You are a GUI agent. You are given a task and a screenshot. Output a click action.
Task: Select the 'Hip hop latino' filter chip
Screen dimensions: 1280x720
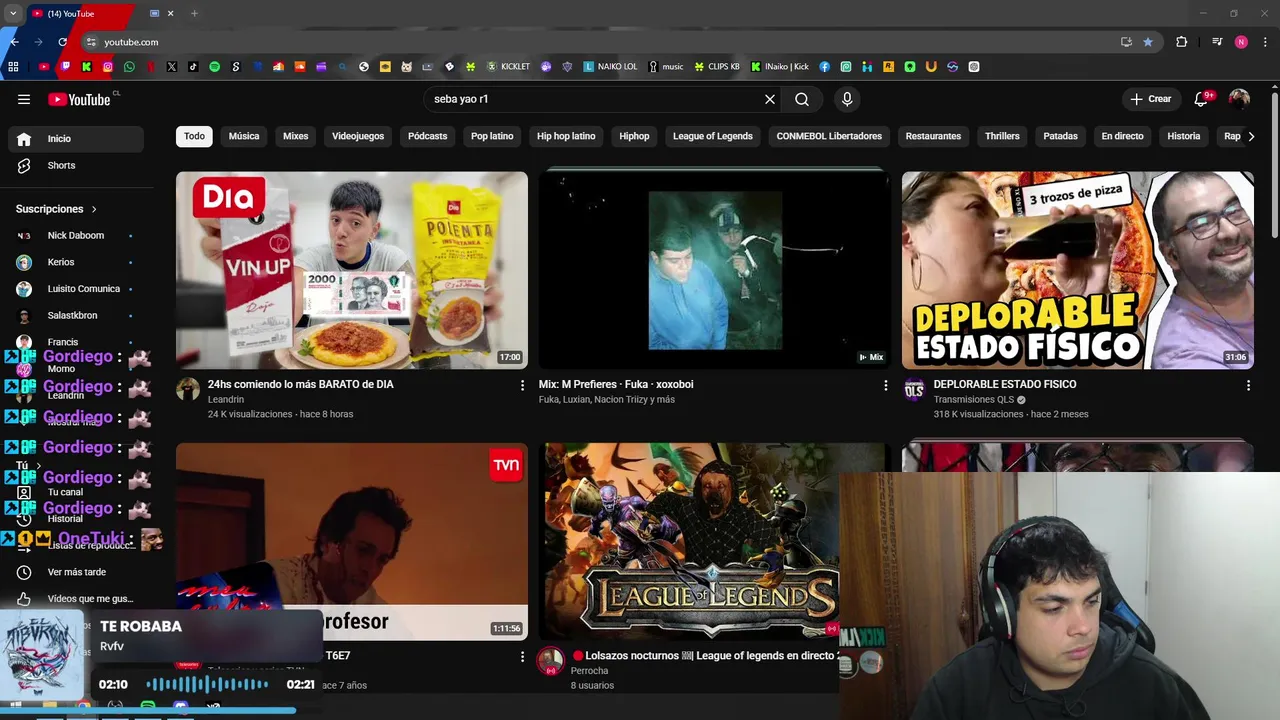click(566, 136)
